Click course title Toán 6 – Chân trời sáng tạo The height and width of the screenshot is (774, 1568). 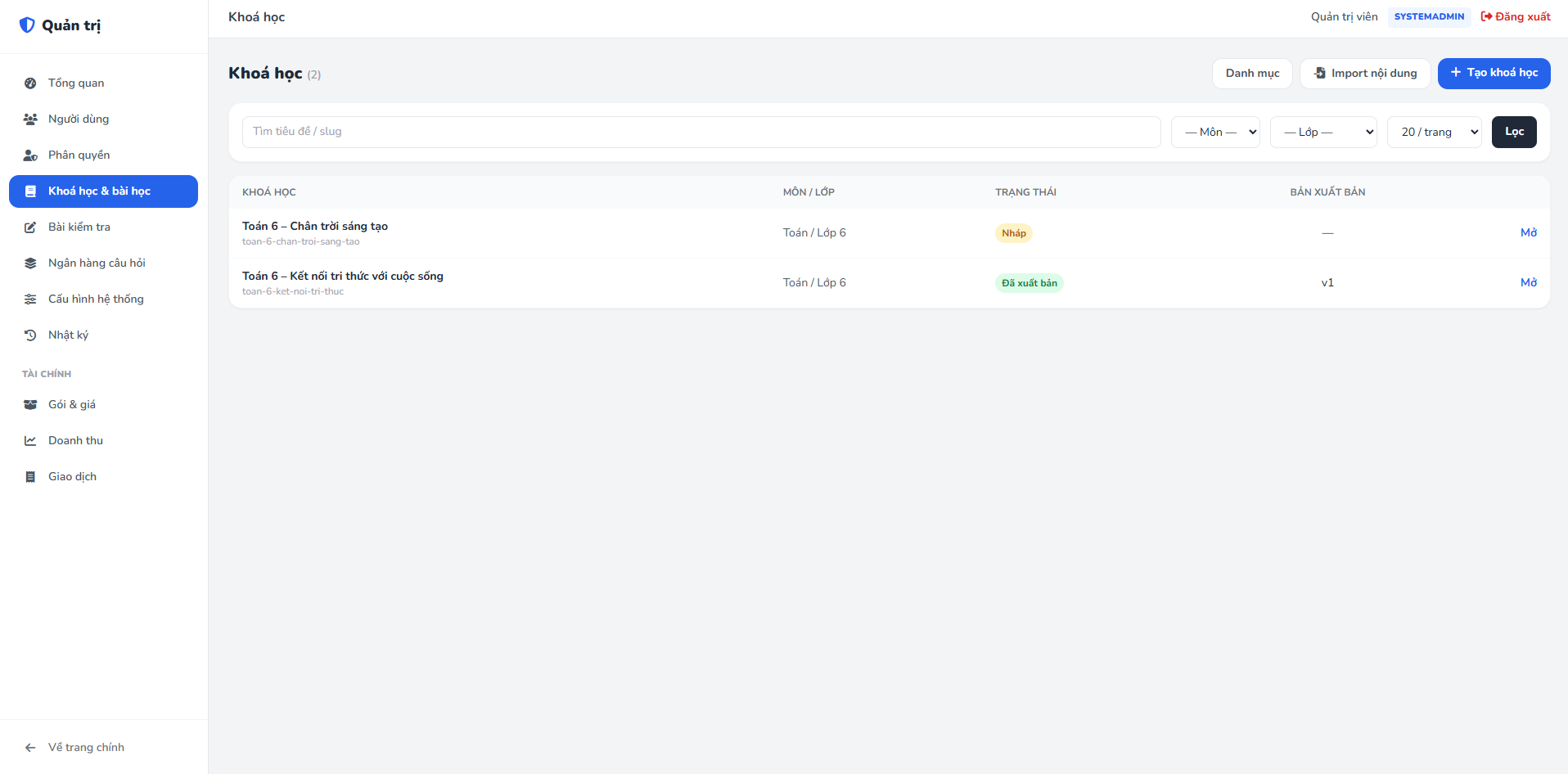[315, 227]
